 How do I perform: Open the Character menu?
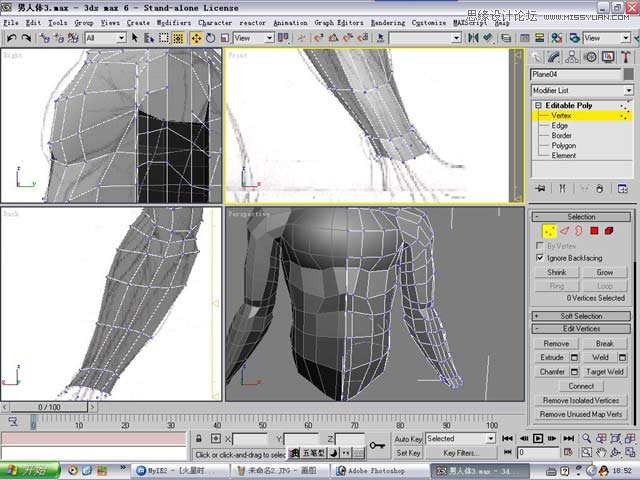pos(215,23)
